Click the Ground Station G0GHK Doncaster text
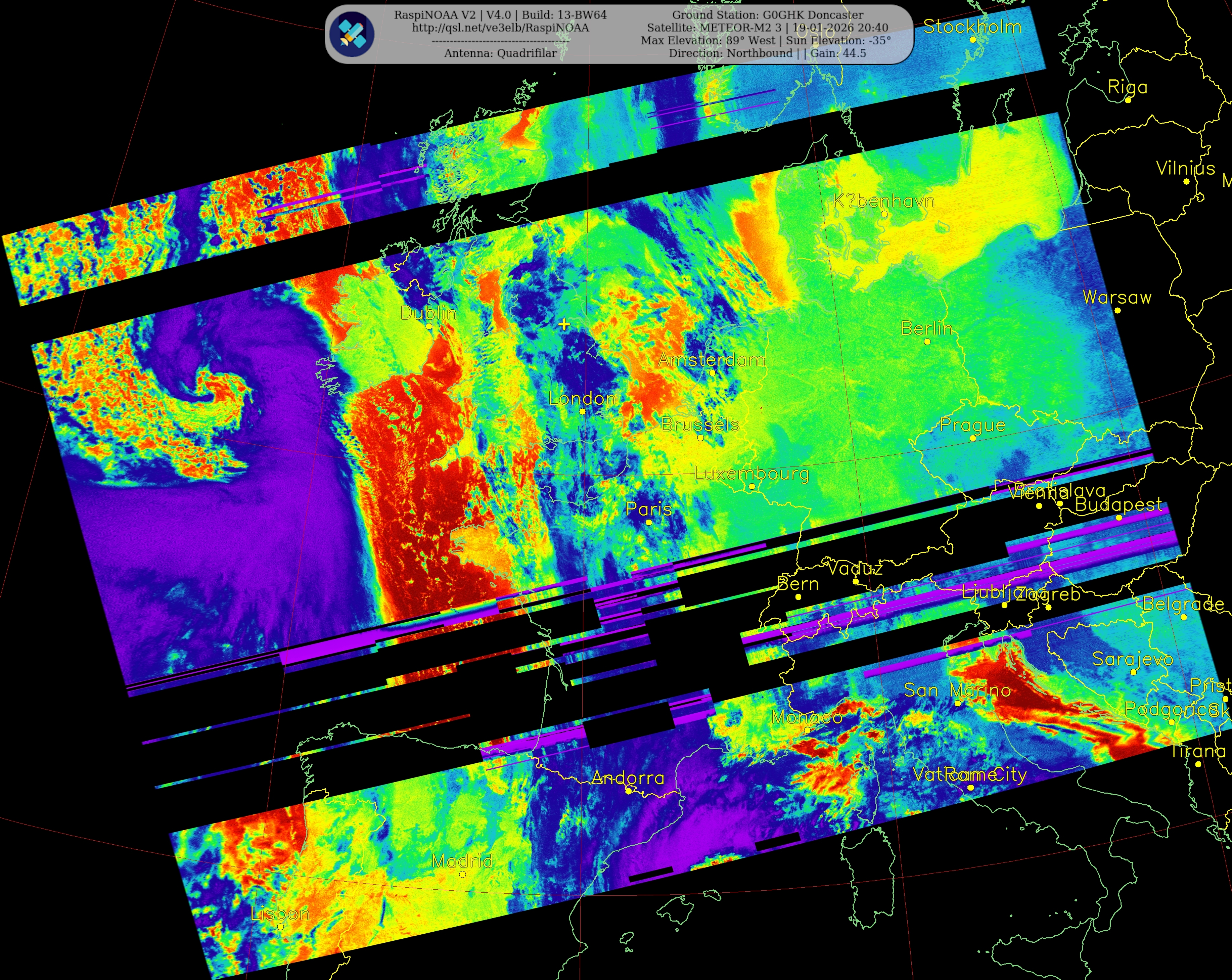 767,15
